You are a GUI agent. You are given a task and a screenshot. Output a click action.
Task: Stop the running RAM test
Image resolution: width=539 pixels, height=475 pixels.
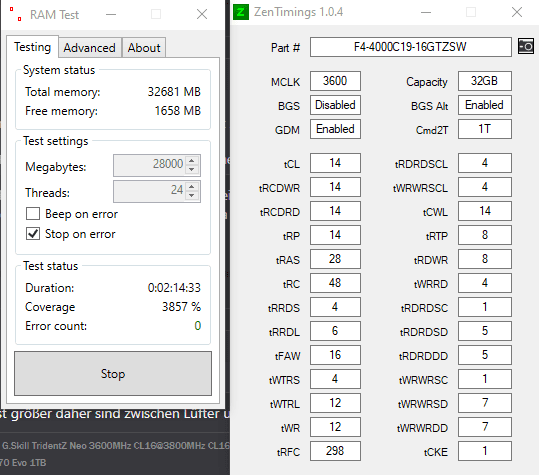(x=113, y=374)
